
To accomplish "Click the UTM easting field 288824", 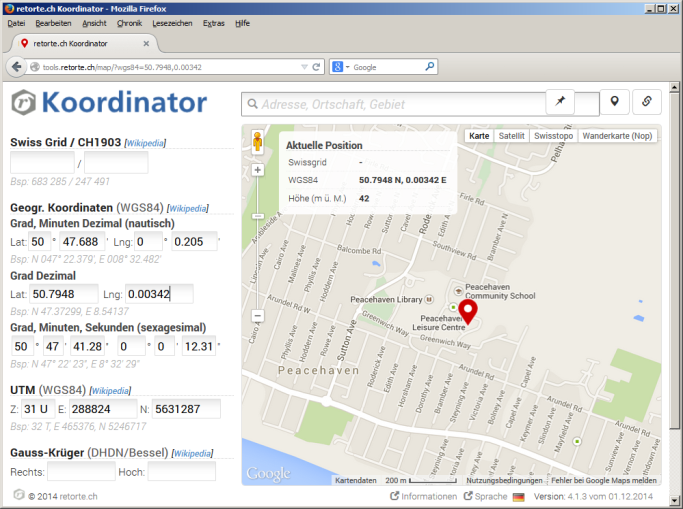I will point(103,409).
